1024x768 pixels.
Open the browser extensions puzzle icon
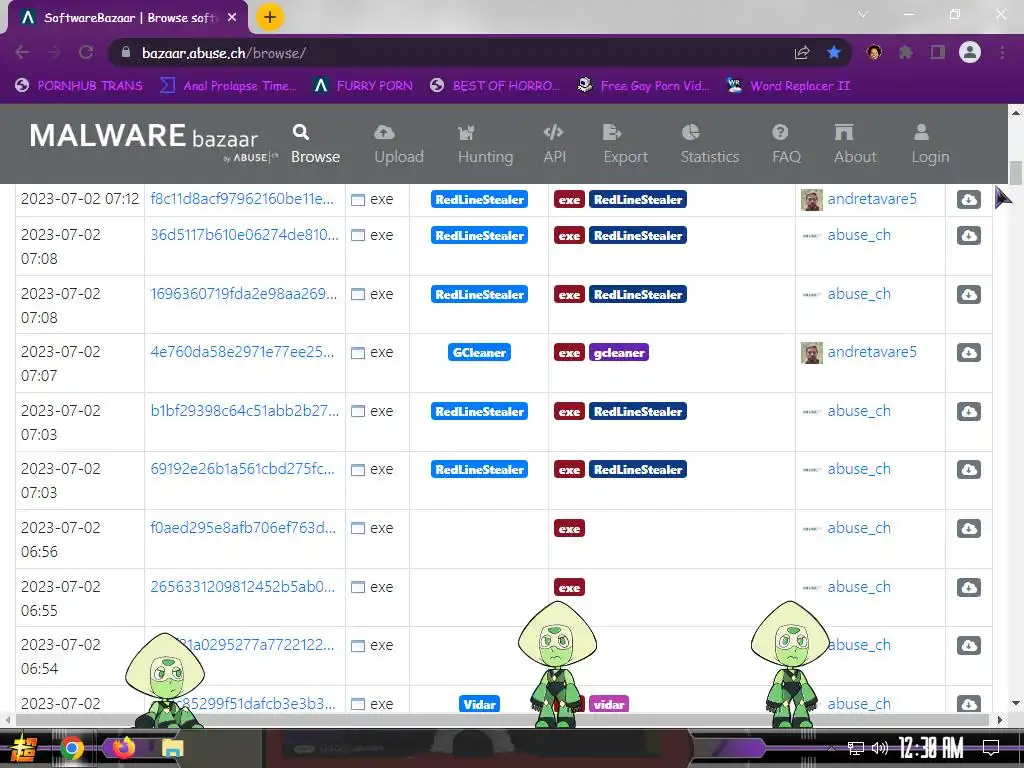905,52
